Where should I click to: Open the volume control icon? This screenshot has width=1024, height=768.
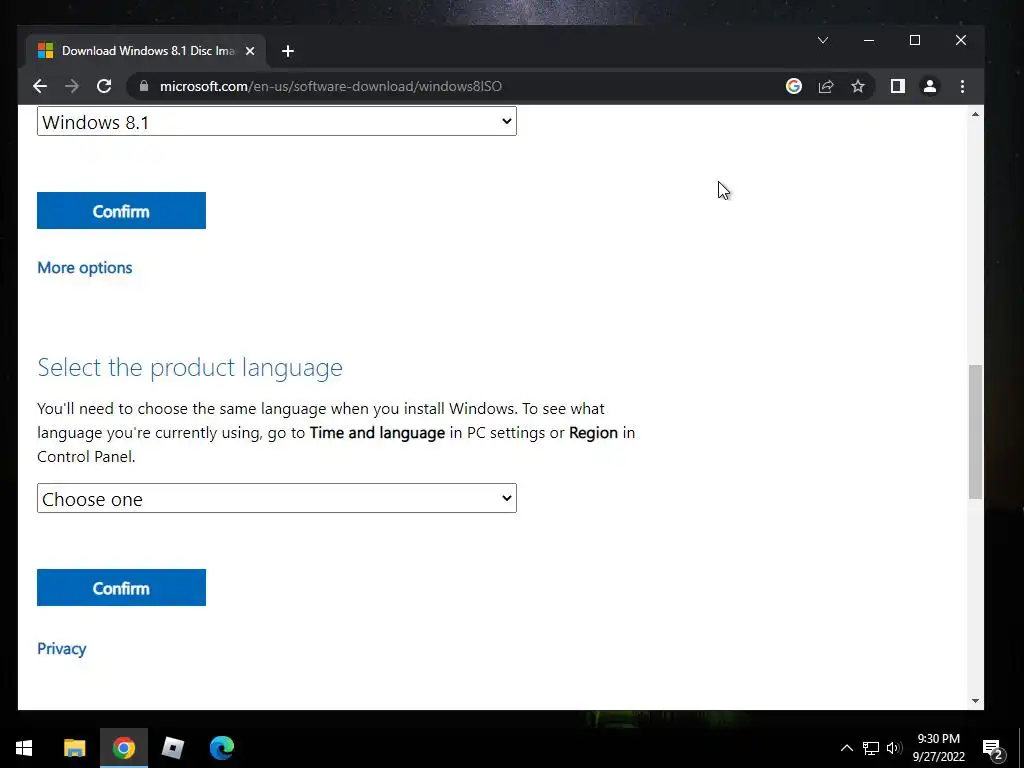click(894, 748)
